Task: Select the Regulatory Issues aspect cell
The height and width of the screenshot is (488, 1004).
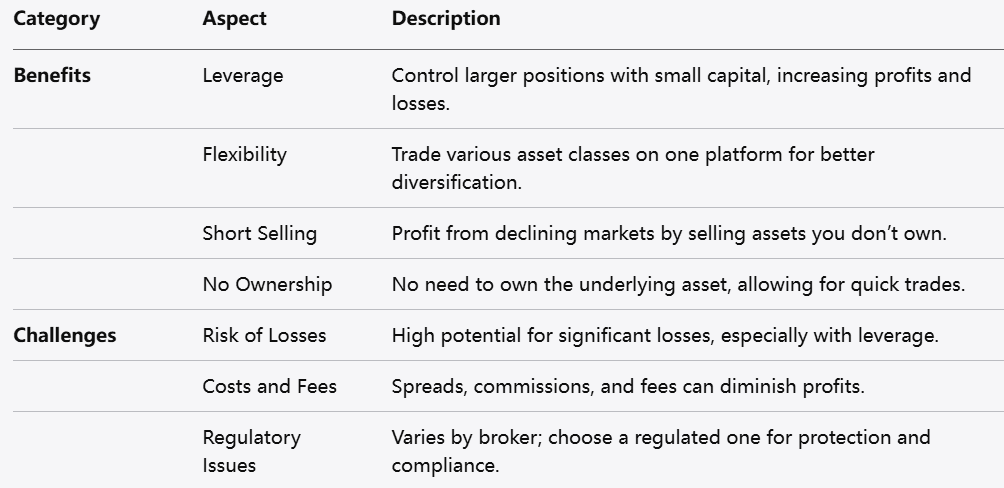Action: 252,450
